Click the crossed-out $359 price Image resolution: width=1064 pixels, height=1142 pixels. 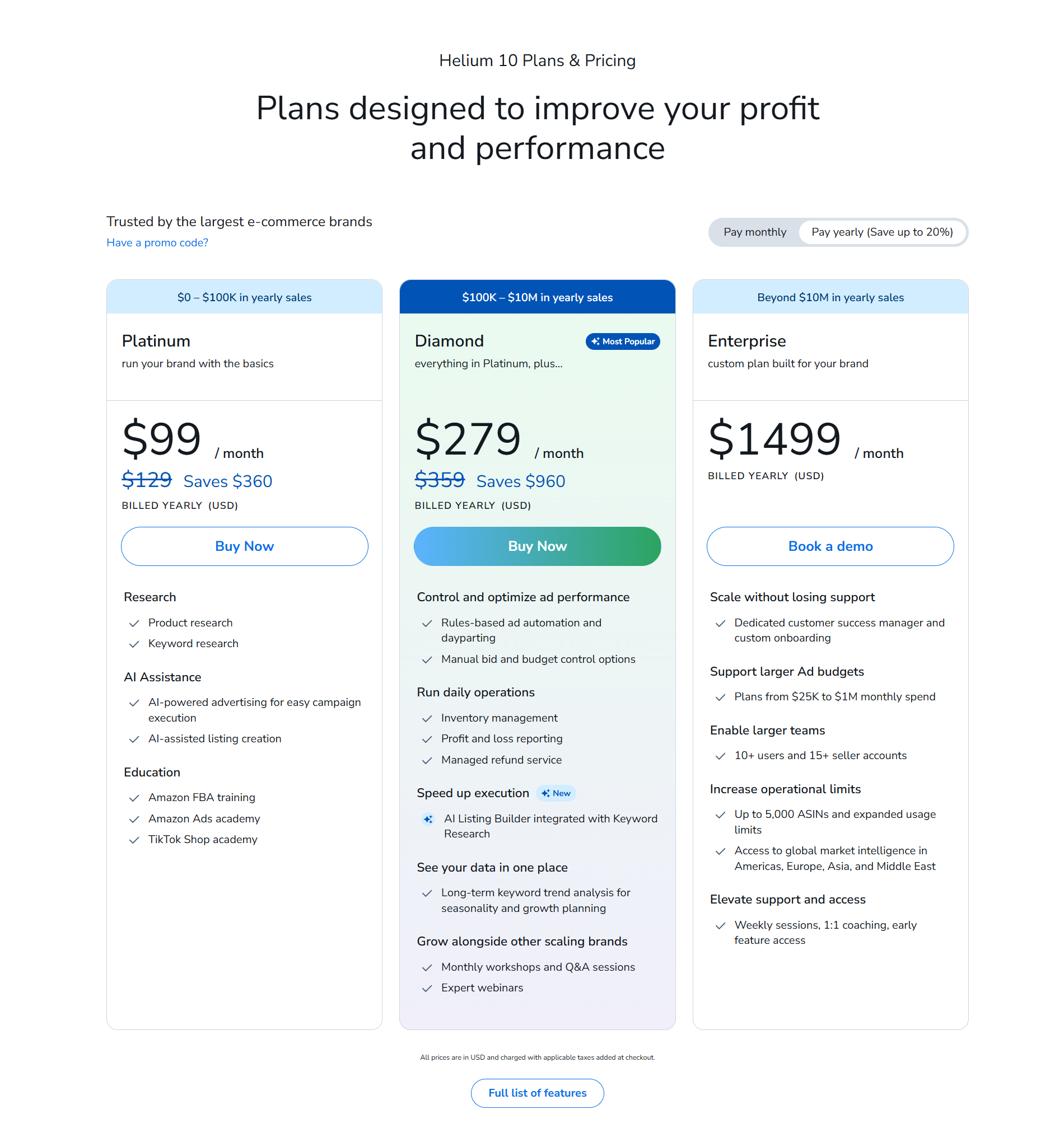(440, 480)
